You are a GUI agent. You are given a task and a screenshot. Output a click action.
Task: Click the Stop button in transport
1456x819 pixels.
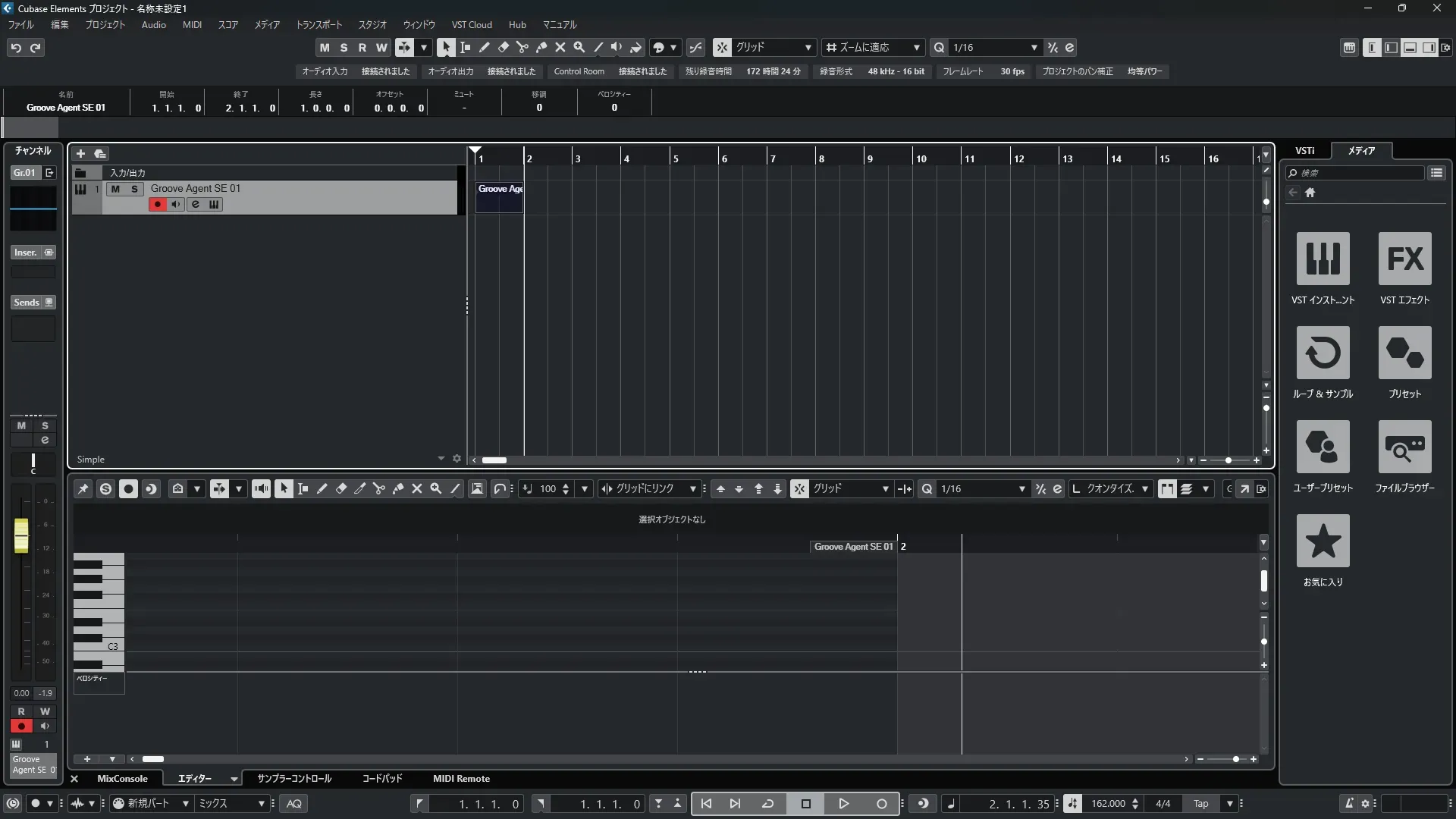(x=805, y=803)
